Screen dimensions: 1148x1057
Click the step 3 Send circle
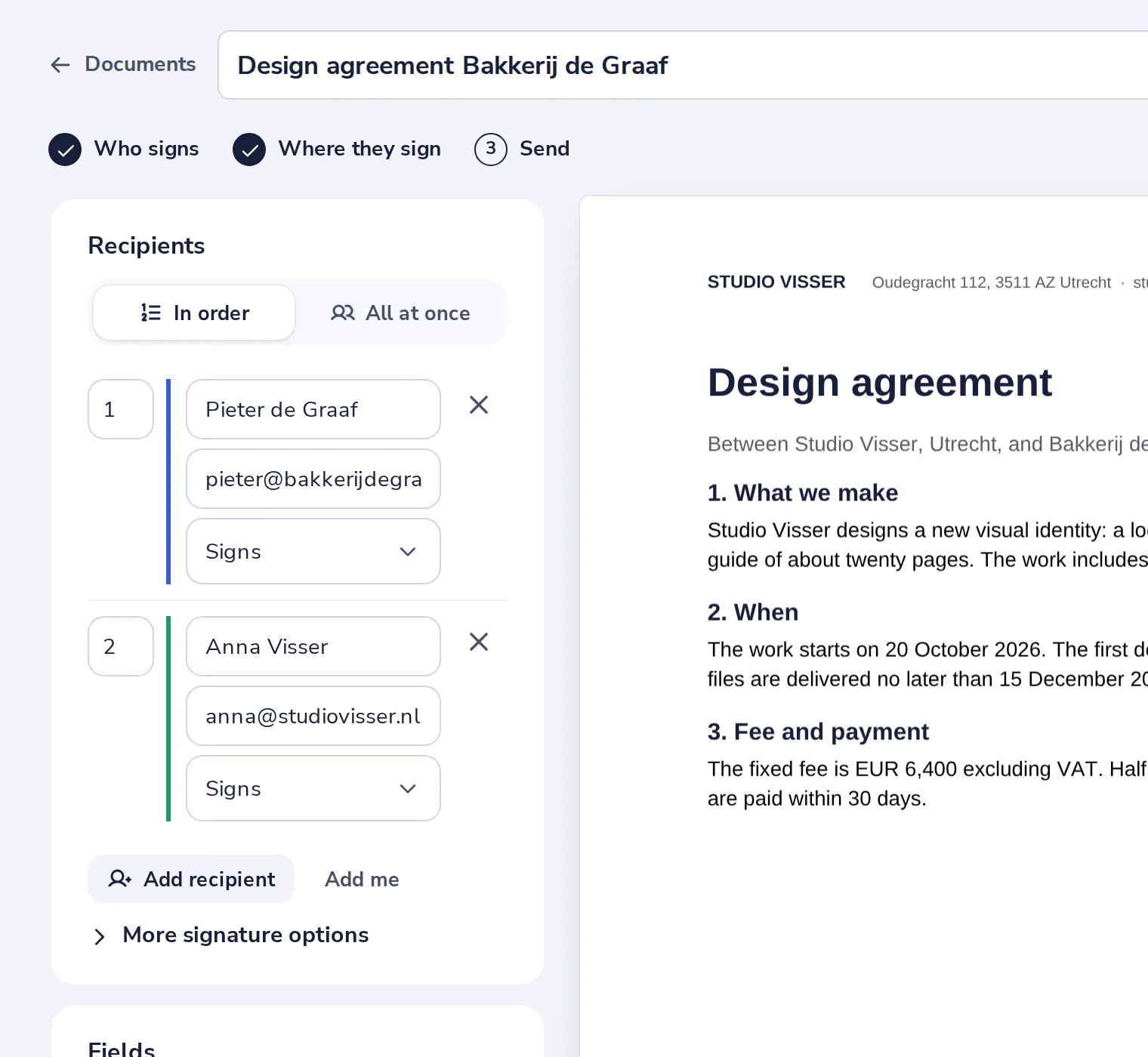click(x=491, y=149)
